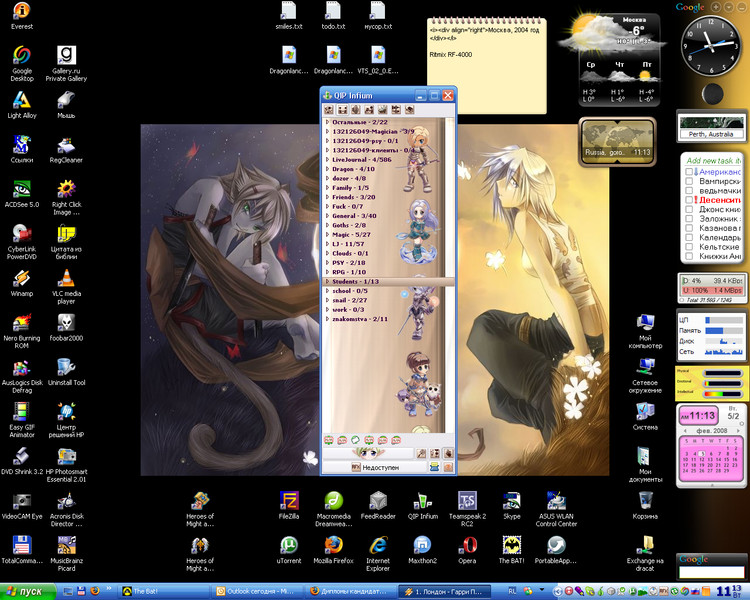Open Opera browser icon
750x600 pixels.
467,549
